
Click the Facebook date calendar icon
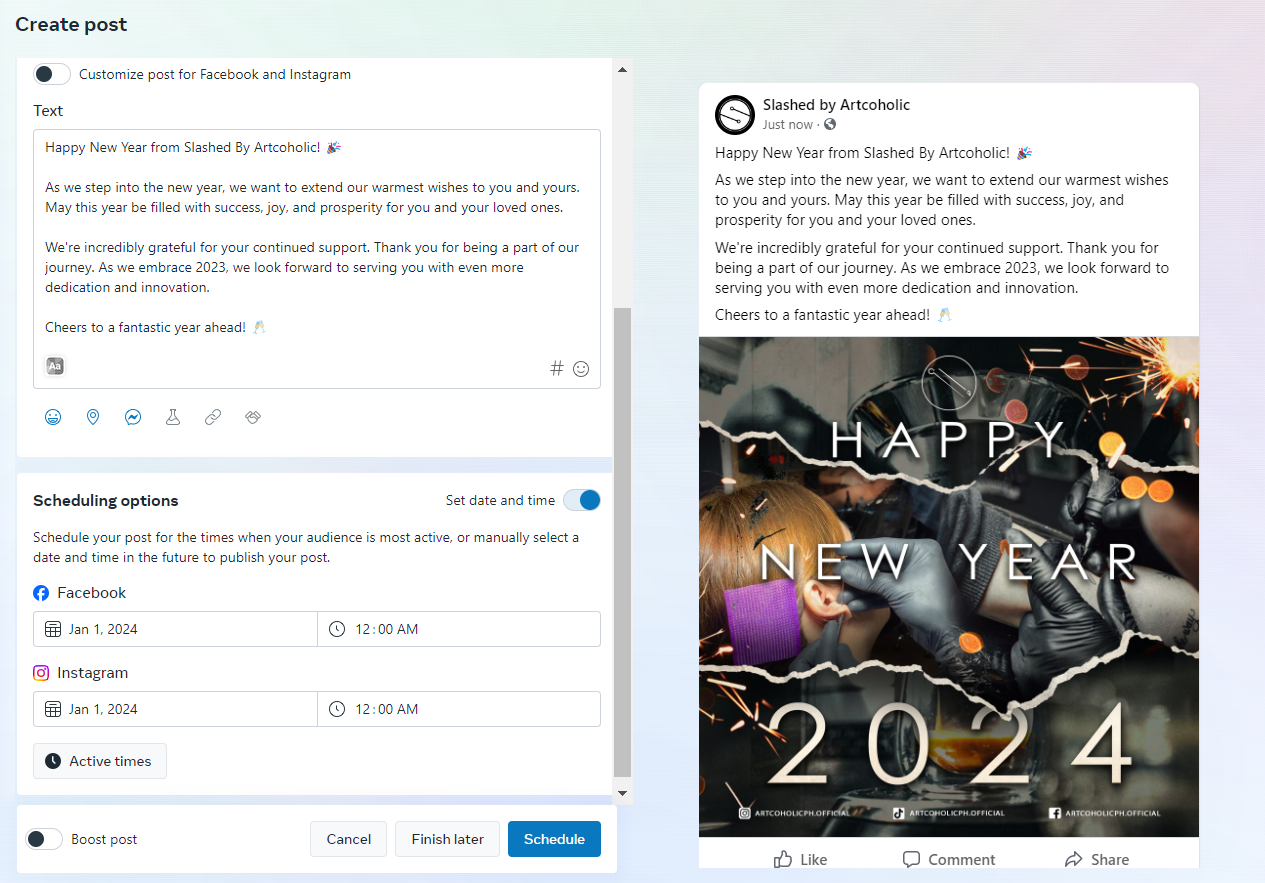(53, 629)
